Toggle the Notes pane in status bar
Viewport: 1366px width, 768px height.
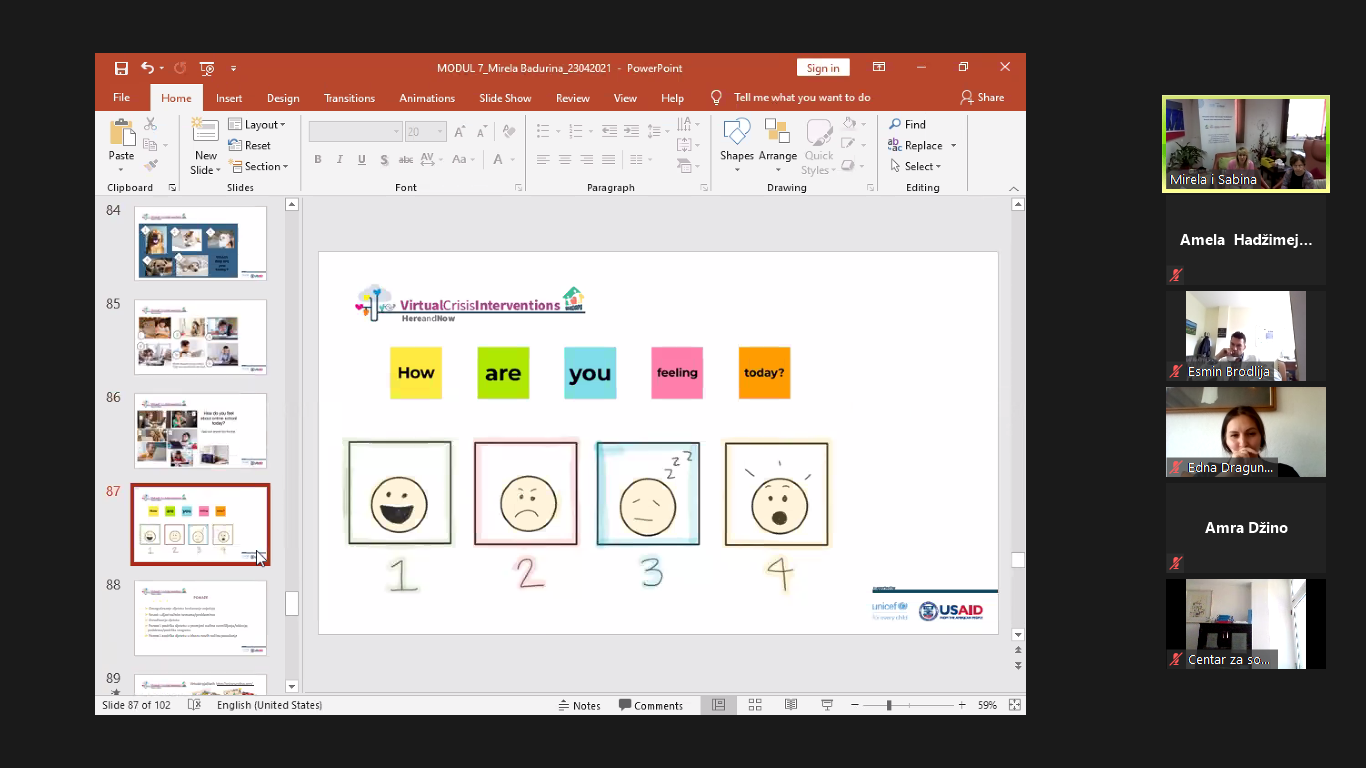579,705
